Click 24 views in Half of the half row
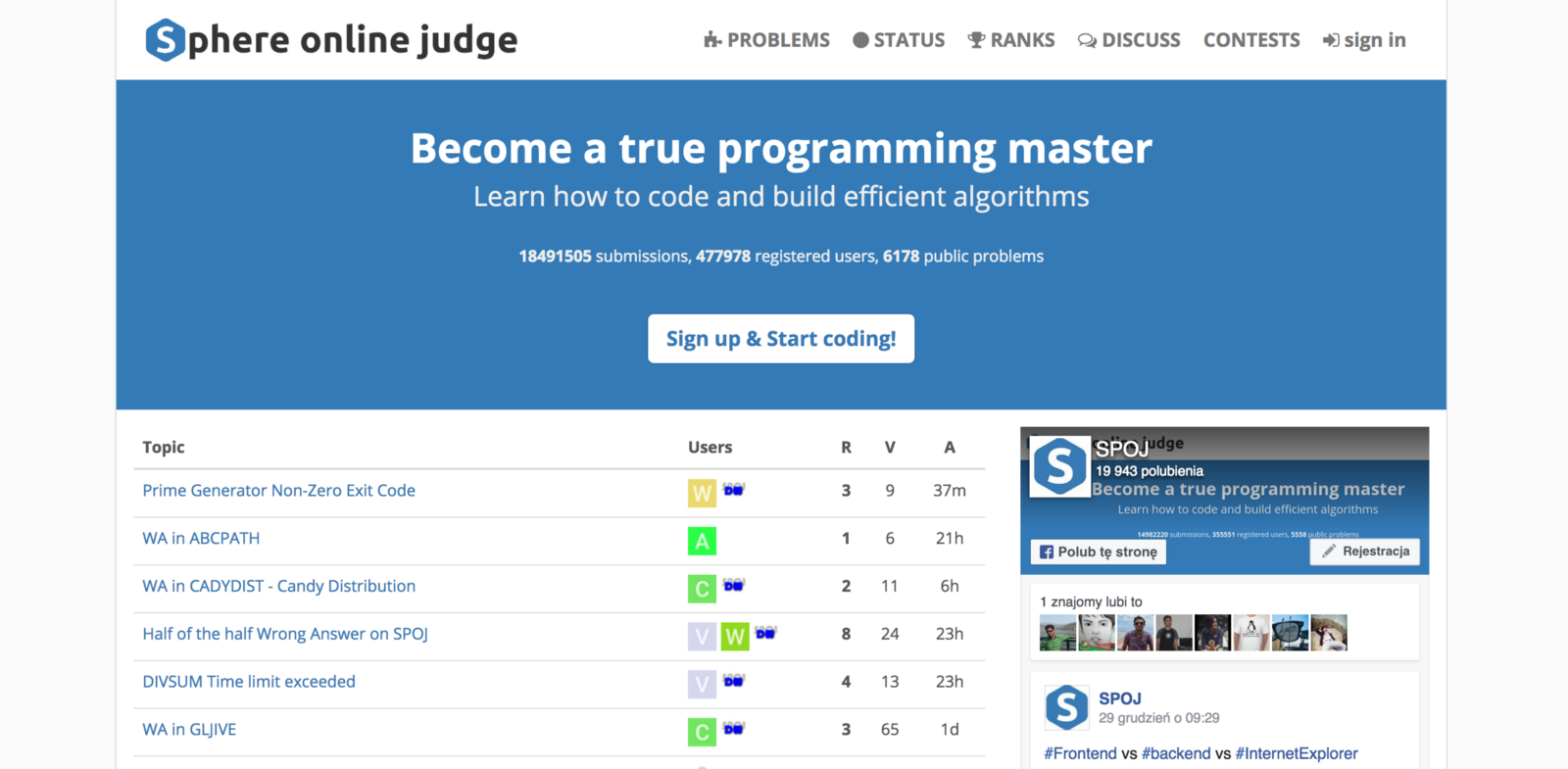The image size is (1568, 769). (890, 634)
